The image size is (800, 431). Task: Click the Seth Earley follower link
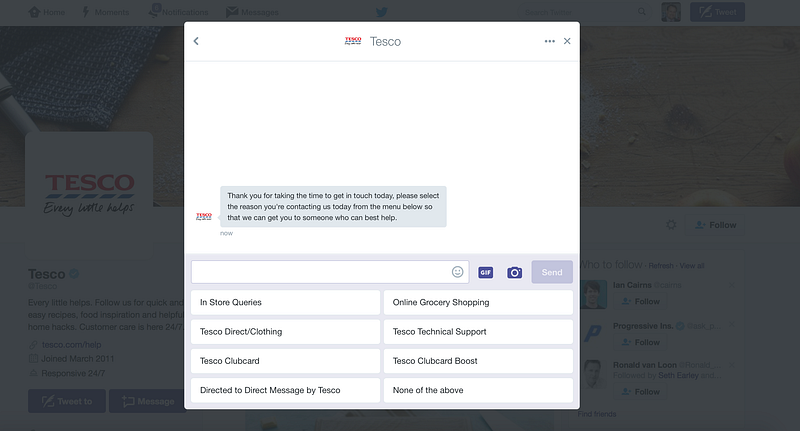pos(678,375)
